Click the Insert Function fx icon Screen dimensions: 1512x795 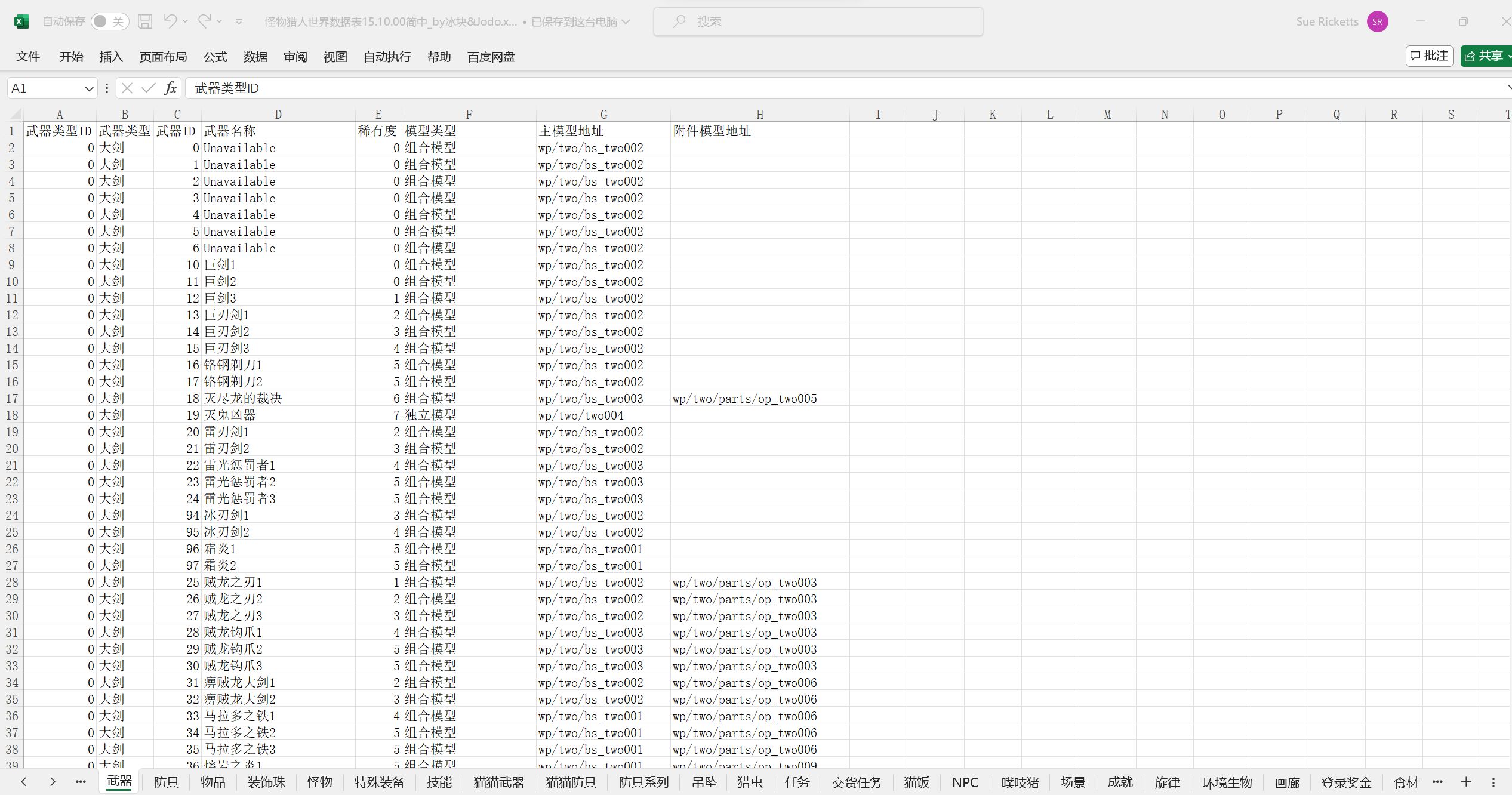point(170,88)
